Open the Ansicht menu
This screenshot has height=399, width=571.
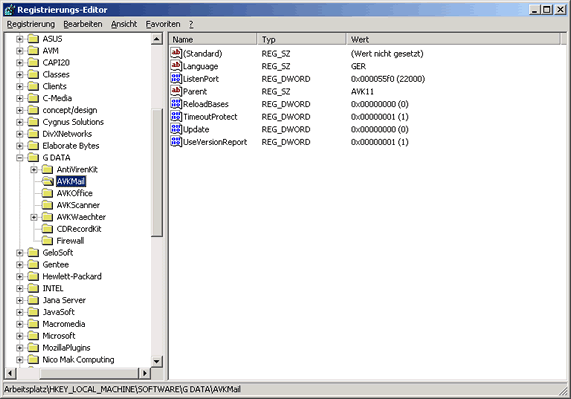(x=124, y=24)
